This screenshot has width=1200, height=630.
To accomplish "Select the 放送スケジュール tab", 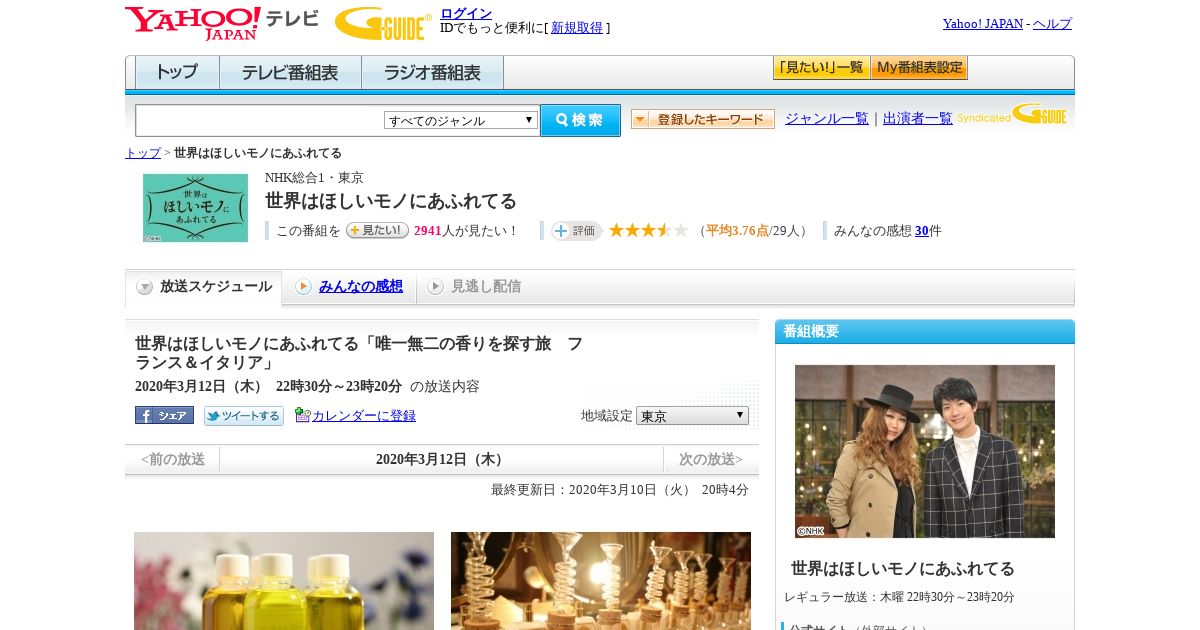I will 204,287.
